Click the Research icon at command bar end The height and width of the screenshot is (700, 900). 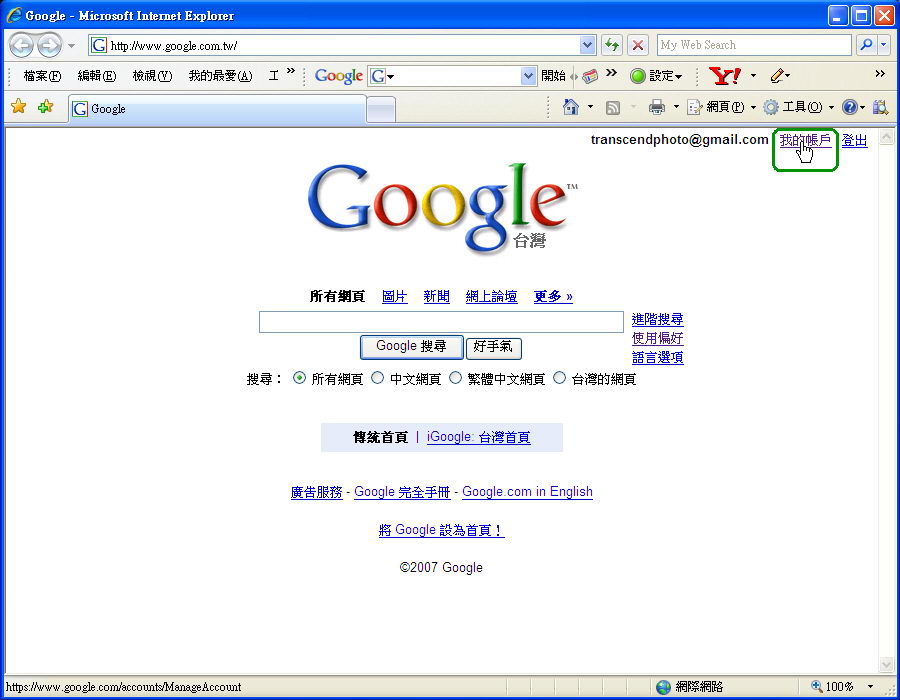pyautogui.click(x=880, y=107)
